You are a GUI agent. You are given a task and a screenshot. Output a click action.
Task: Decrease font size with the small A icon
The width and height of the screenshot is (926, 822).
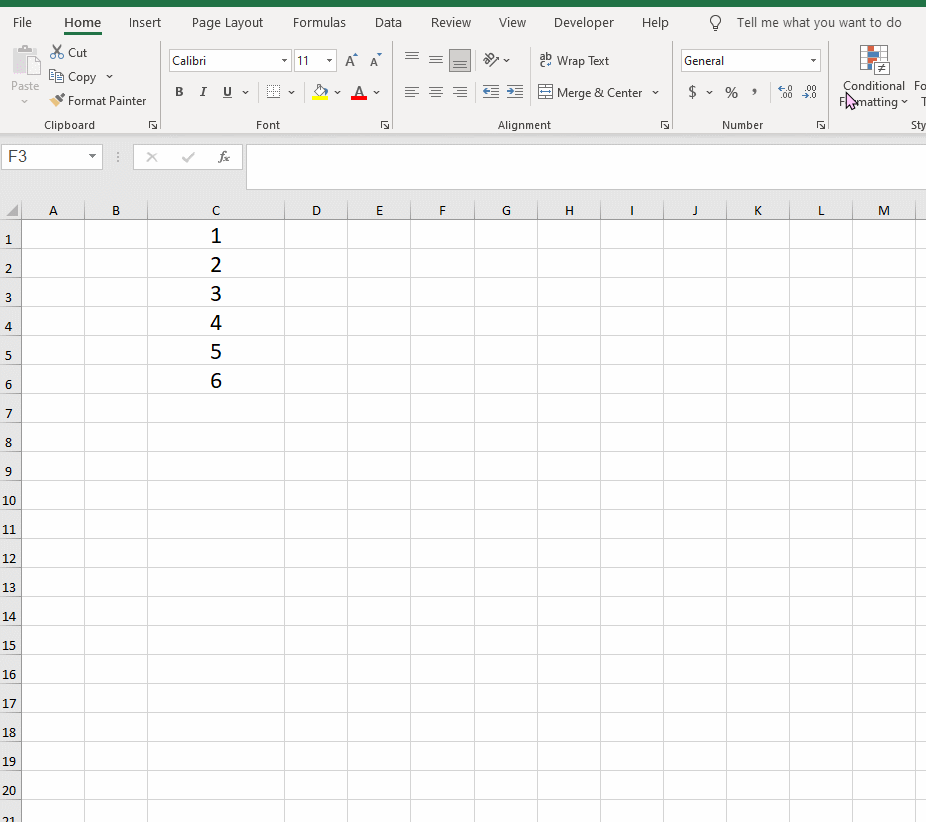coord(375,60)
